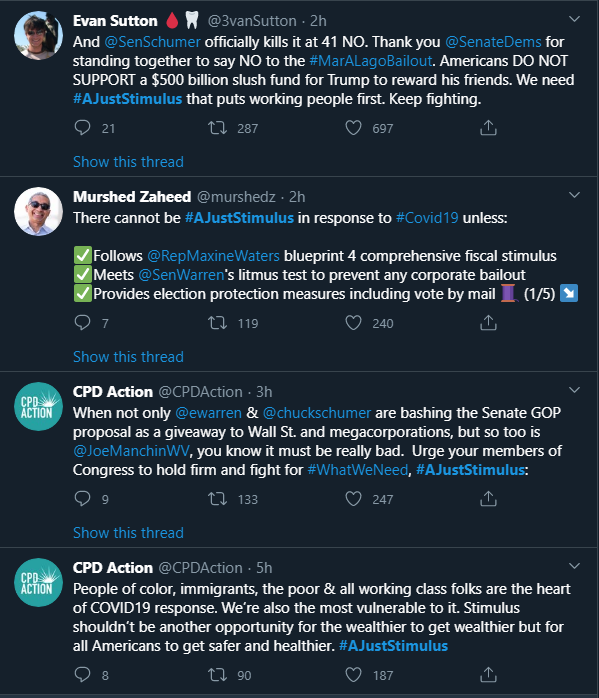Screen dimensions: 599x698
Task: Open the CPD Action avatar on the 3h tweet
Action: click(x=38, y=406)
